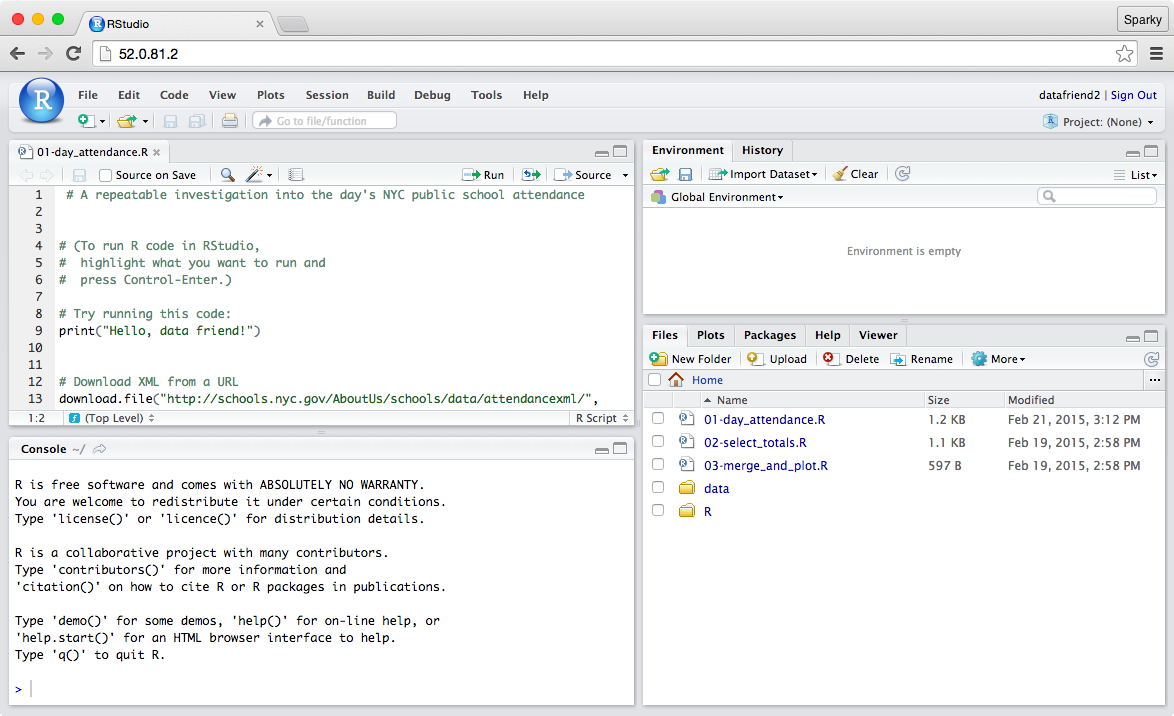1174x716 pixels.
Task: Click Clear in the Environment pane
Action: [856, 174]
